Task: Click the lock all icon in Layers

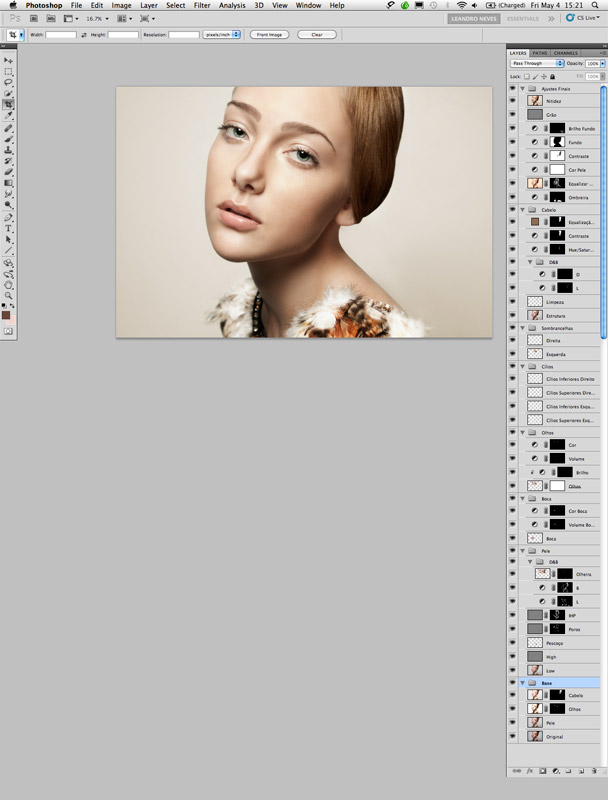Action: 552,77
